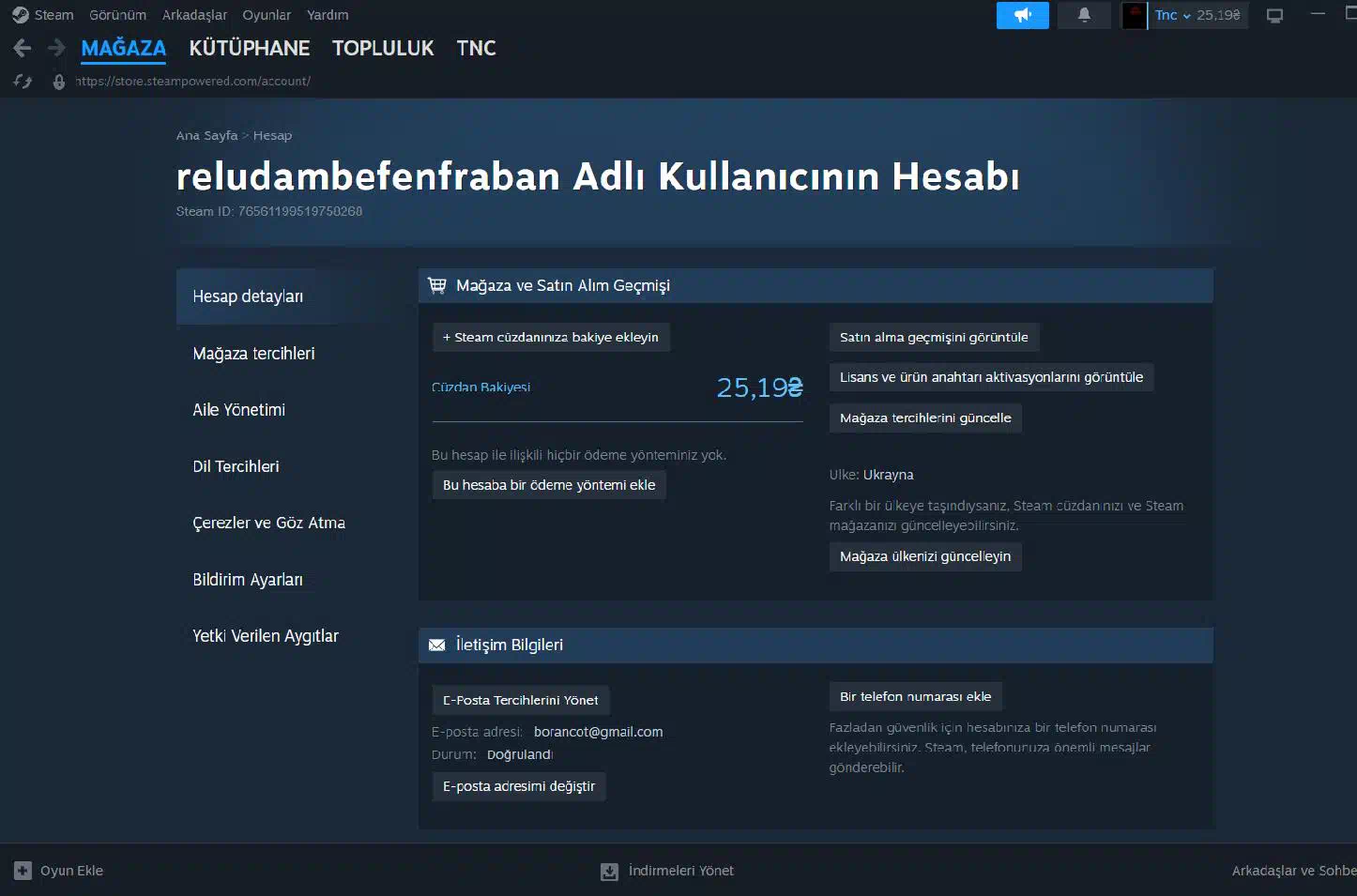The image size is (1357, 896).
Task: Add funds via Steam cüzdanınıza bakiye ekleyin
Action: coord(551,338)
